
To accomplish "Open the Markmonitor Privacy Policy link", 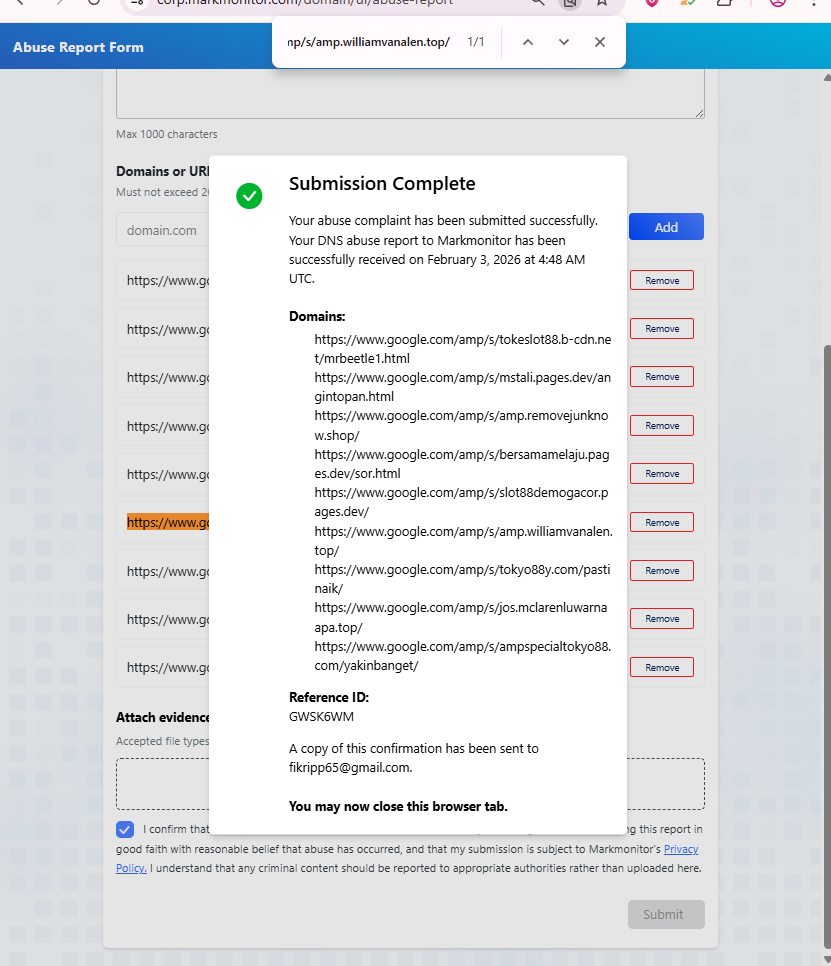I will coord(681,849).
